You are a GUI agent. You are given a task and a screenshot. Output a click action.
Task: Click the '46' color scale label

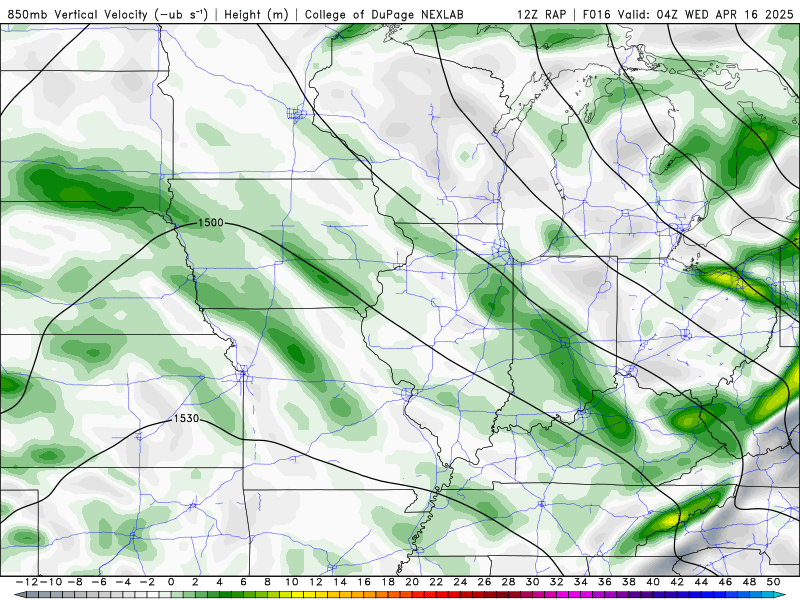(725, 582)
